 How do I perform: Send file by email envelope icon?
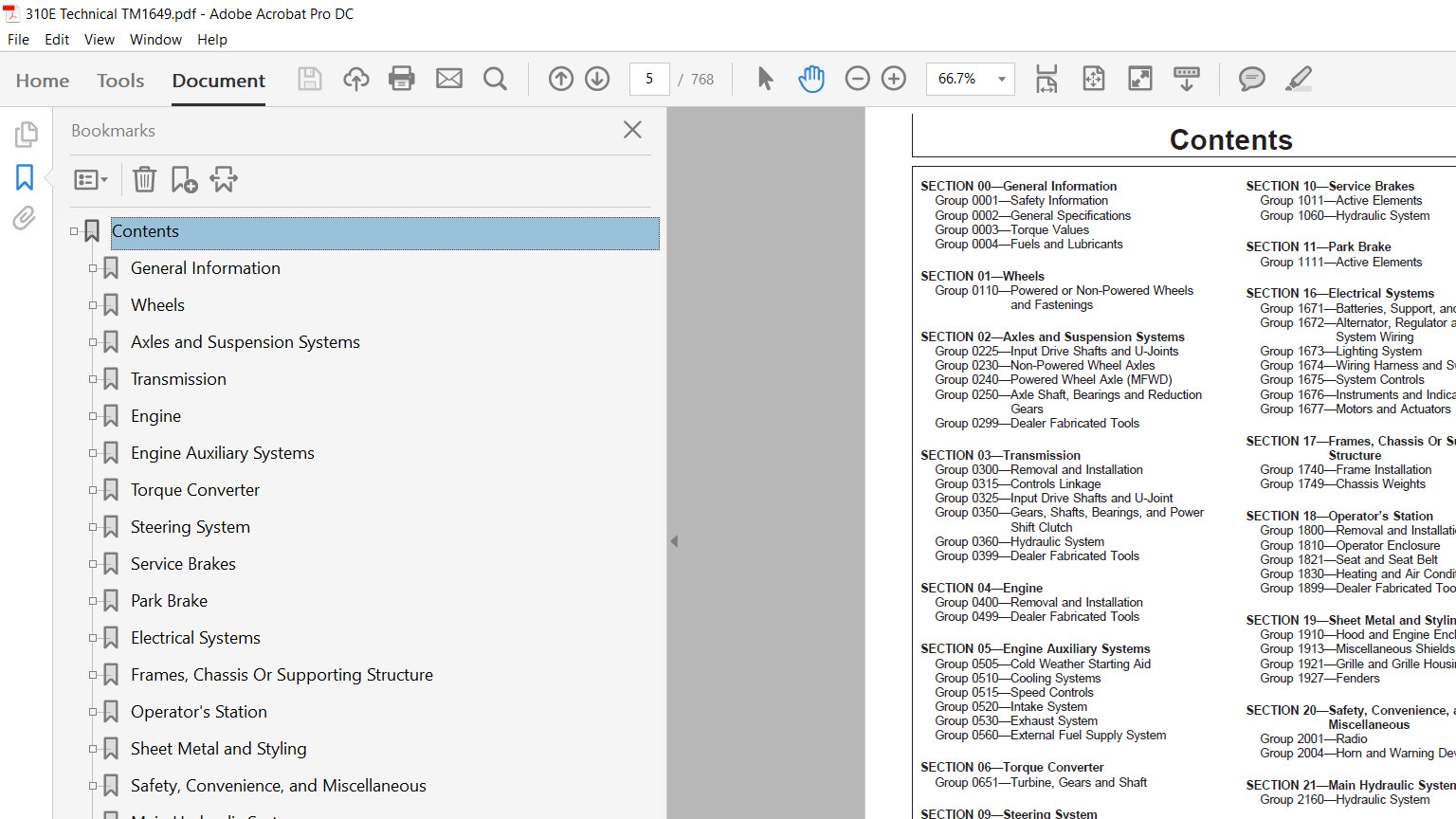(449, 79)
